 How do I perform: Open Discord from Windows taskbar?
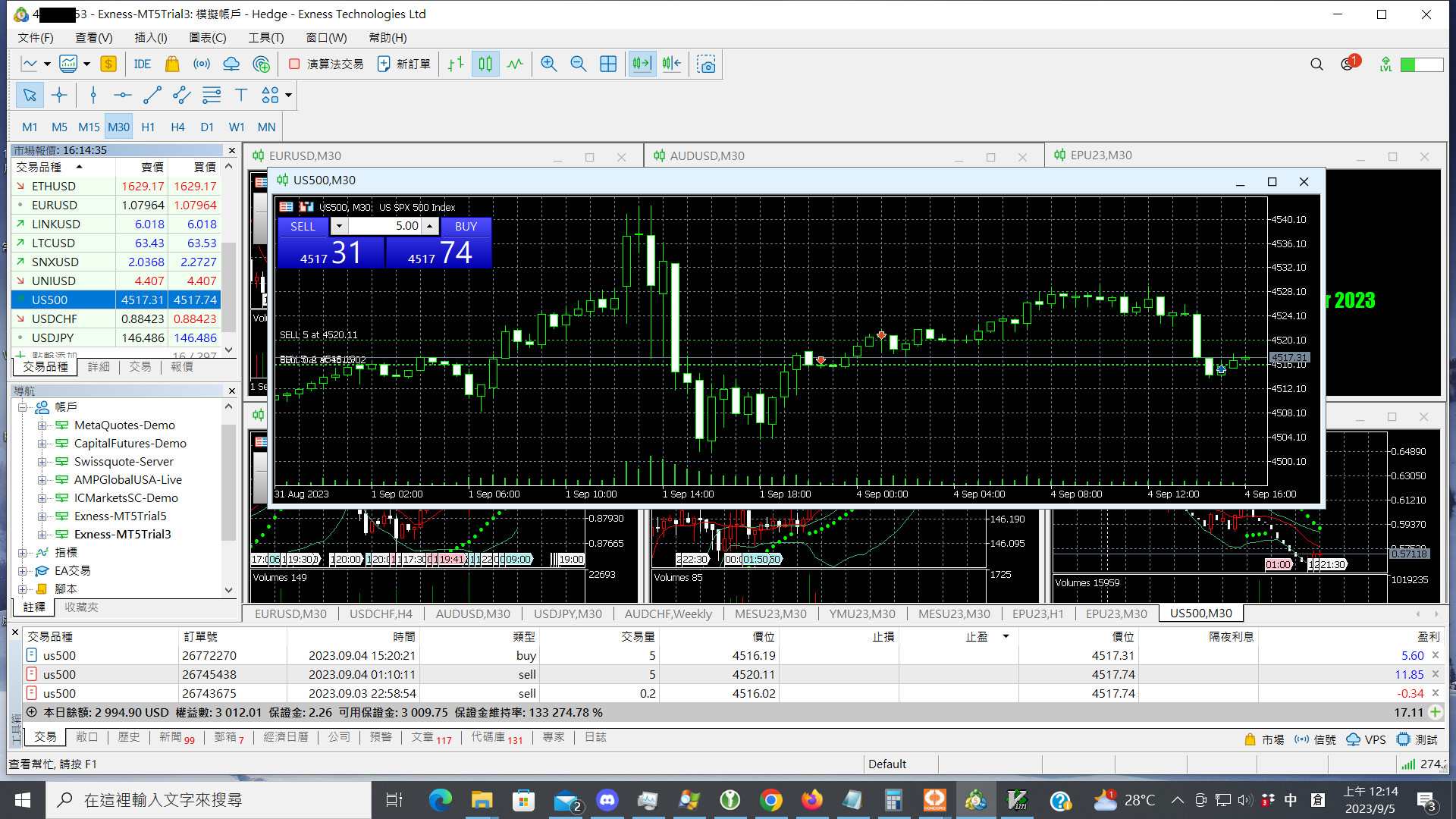[607, 800]
